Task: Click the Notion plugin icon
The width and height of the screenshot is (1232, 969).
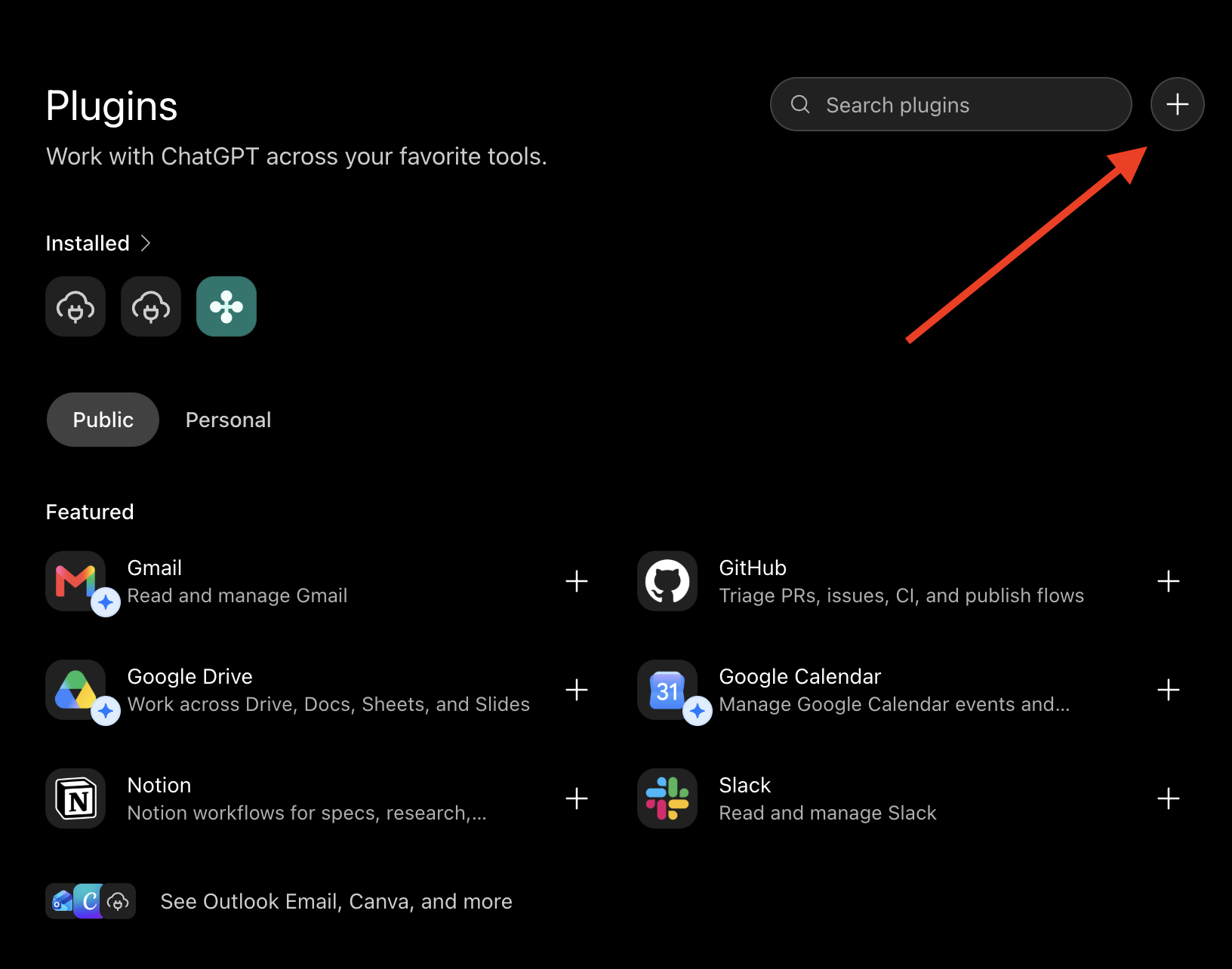Action: point(75,798)
